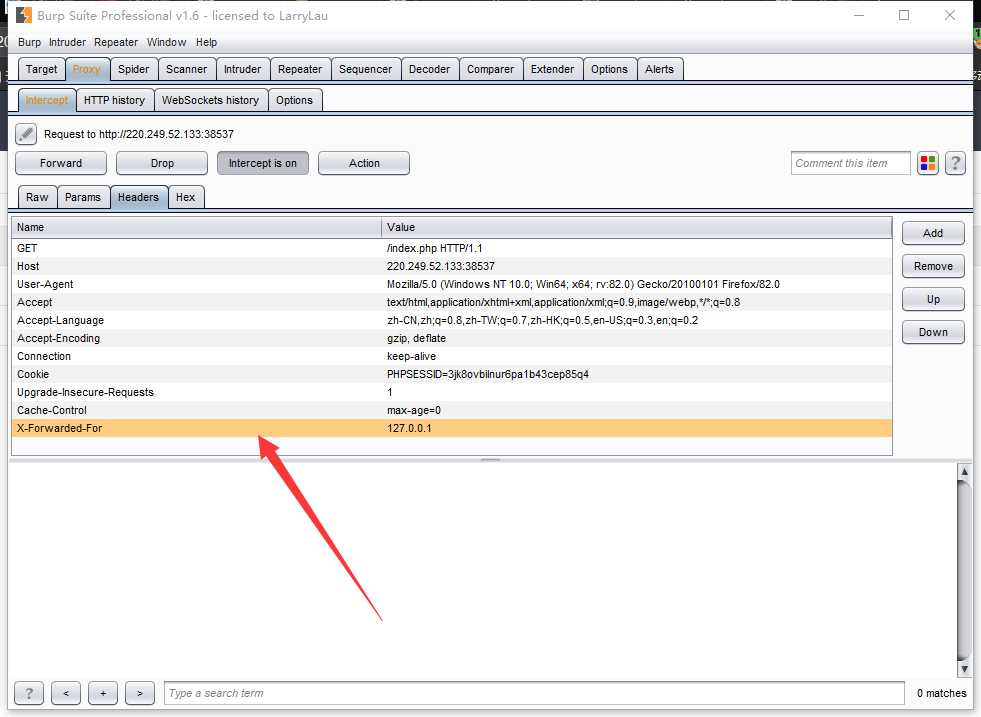Screen dimensions: 981x717
Task: Go to previous search match
Action: (x=66, y=693)
